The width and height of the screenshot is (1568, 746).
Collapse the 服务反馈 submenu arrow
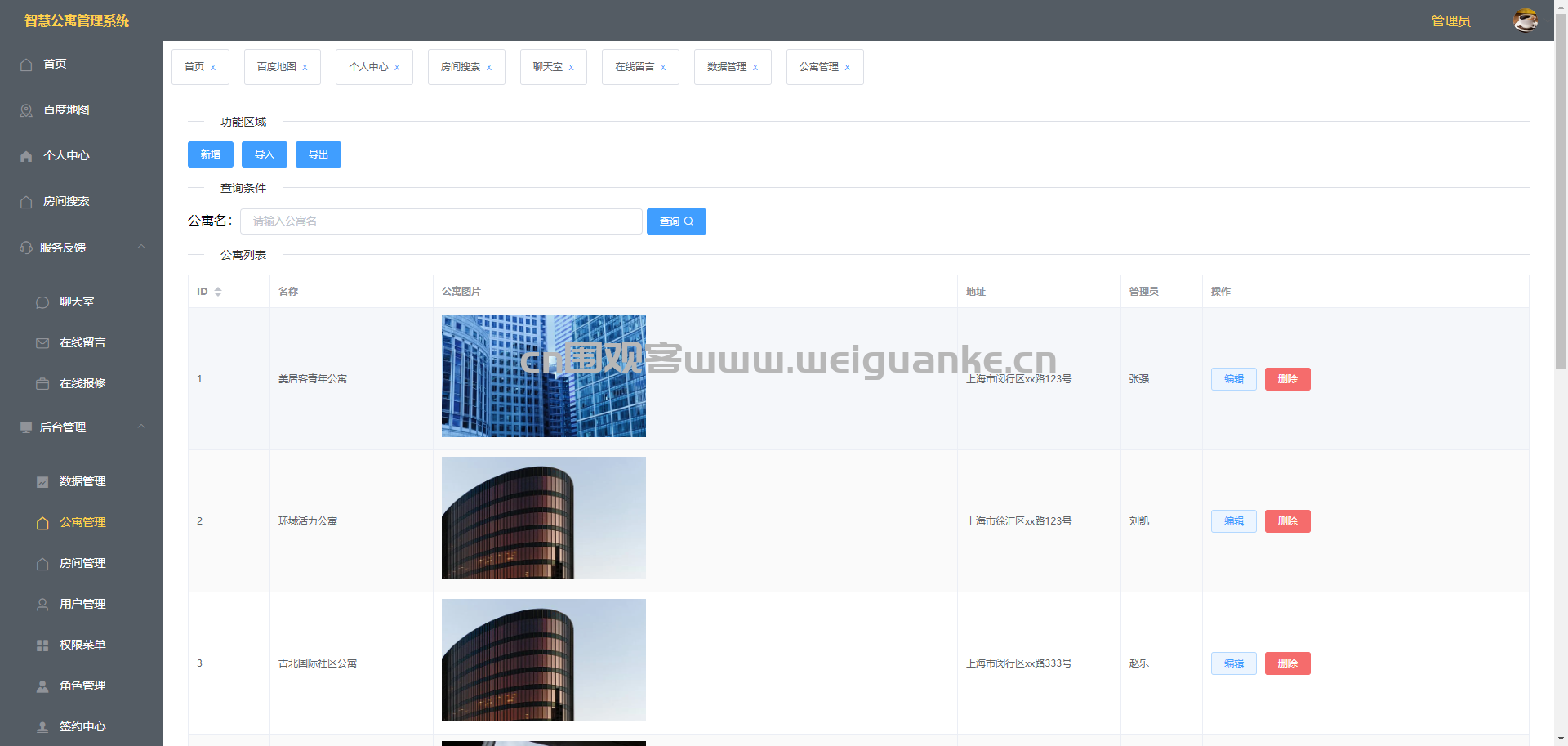141,247
